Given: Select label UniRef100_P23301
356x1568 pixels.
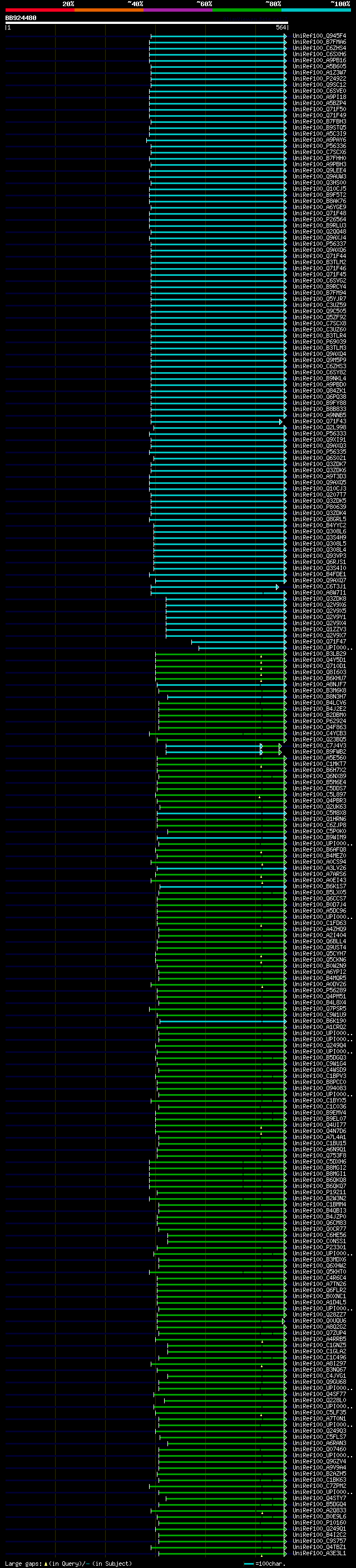Looking at the screenshot, I should pyautogui.click(x=319, y=1247).
